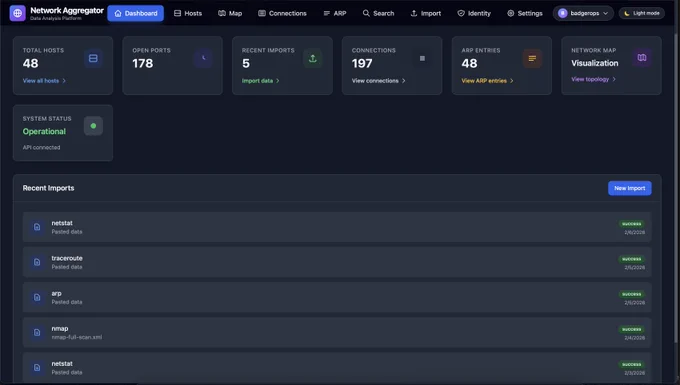680x385 pixels.
Task: Click file icon of traceroute import
Action: tap(37, 262)
